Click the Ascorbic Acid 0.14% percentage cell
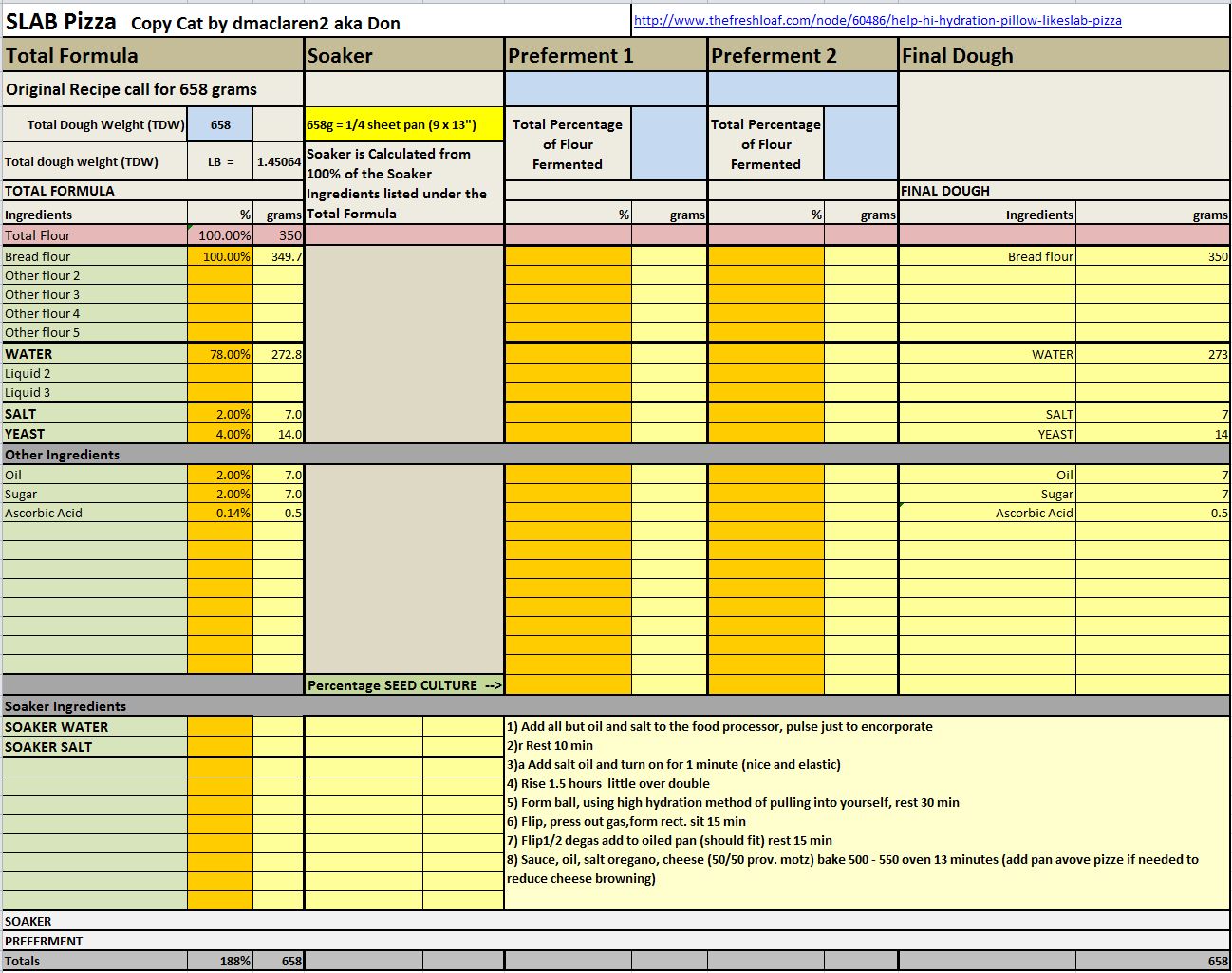 coord(220,513)
